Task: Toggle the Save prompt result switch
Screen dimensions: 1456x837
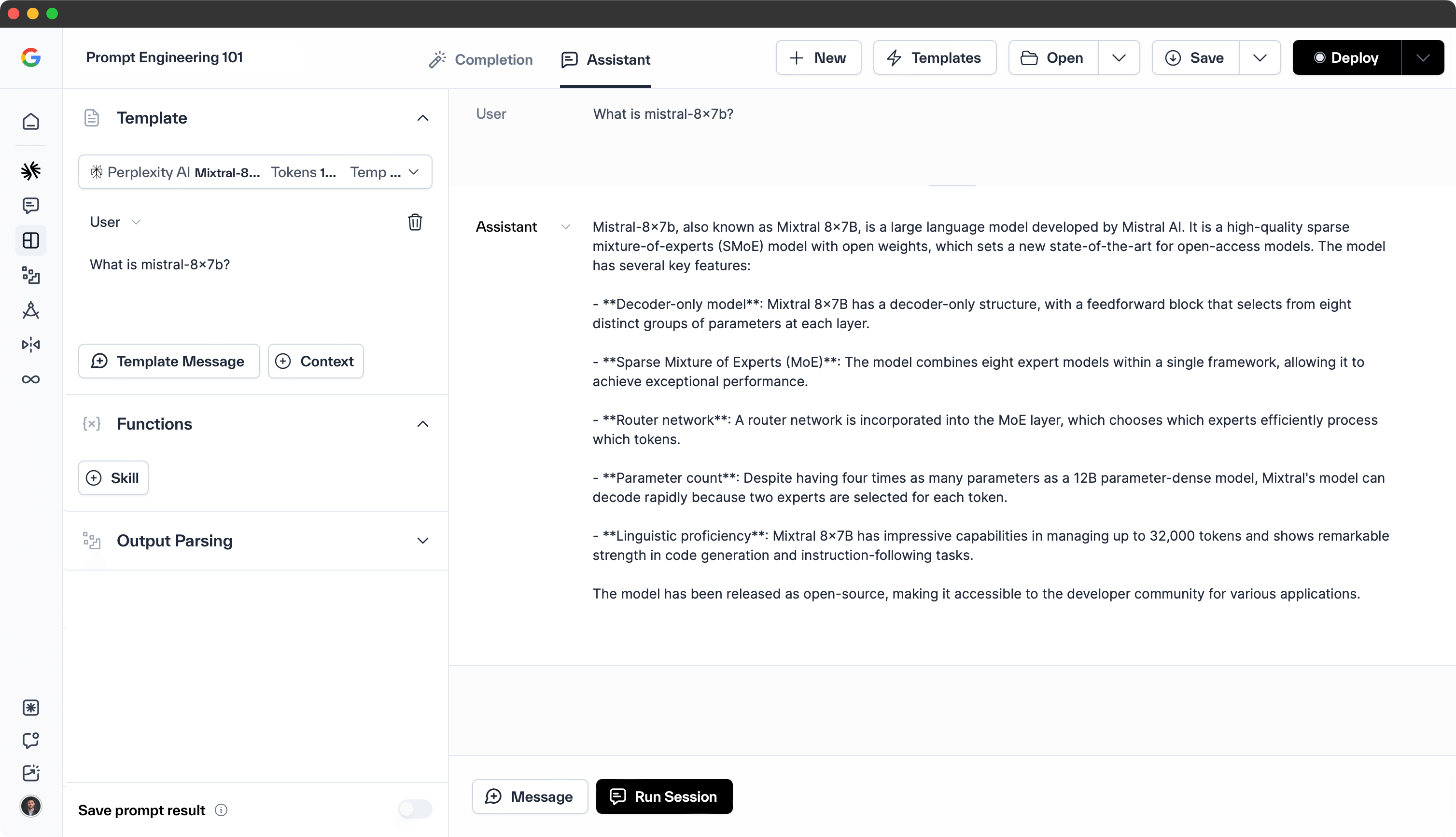Action: pos(415,809)
